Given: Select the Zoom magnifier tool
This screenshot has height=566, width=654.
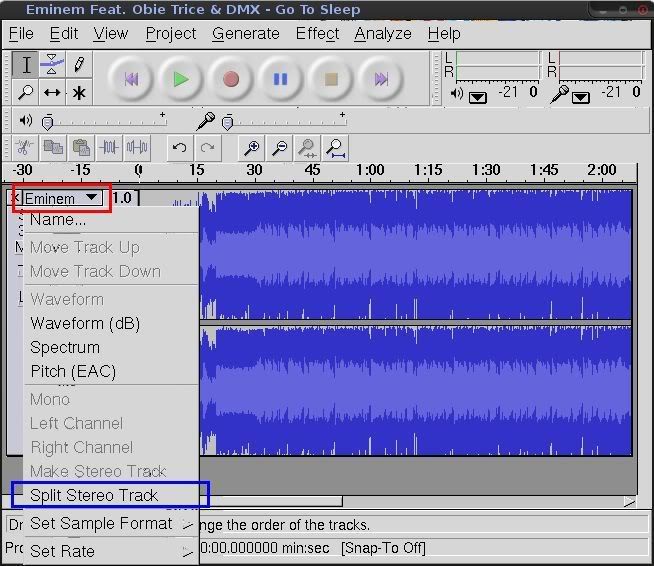Looking at the screenshot, I should 26,91.
